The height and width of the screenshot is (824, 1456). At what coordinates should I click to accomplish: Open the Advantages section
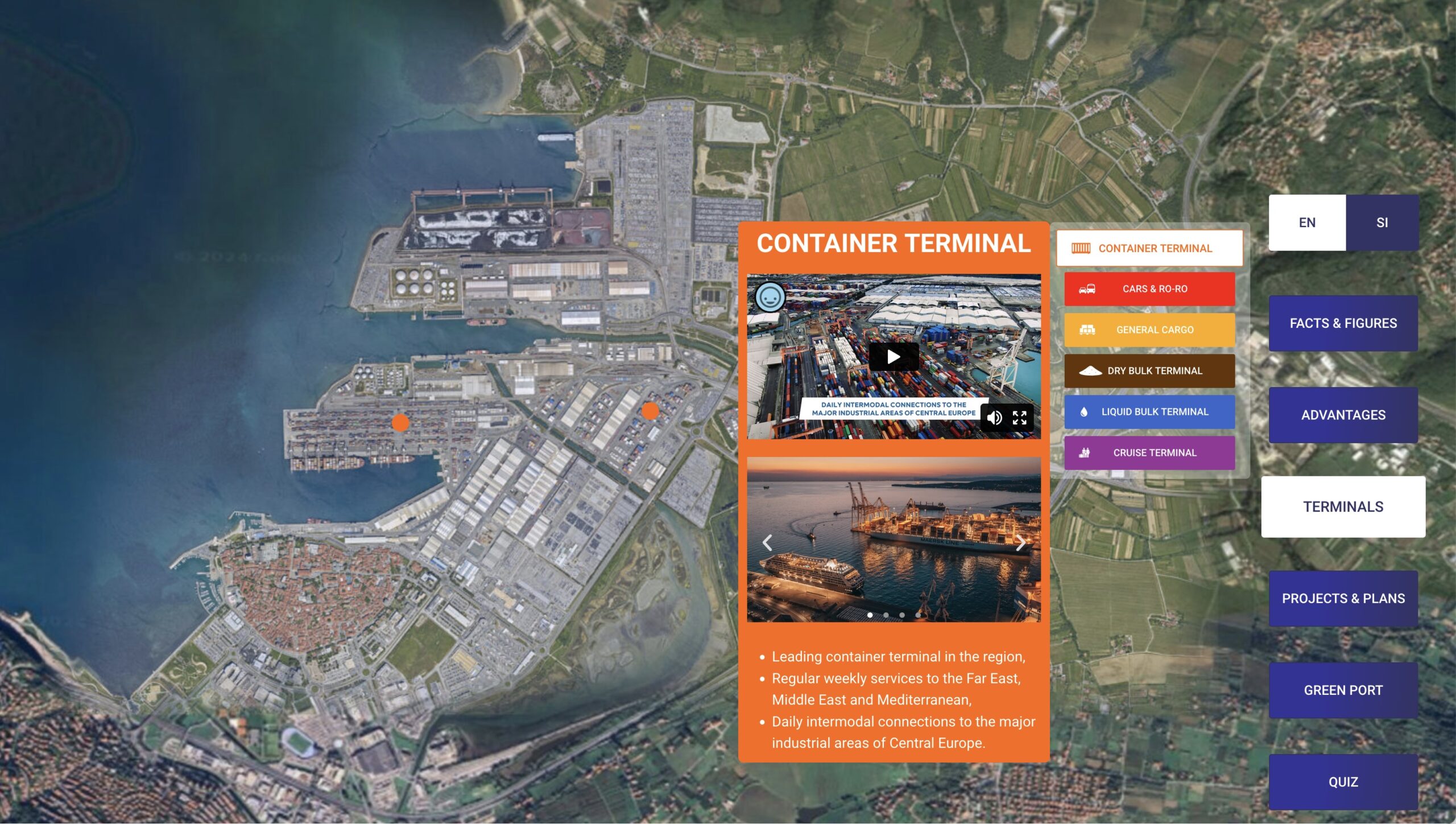1343,415
